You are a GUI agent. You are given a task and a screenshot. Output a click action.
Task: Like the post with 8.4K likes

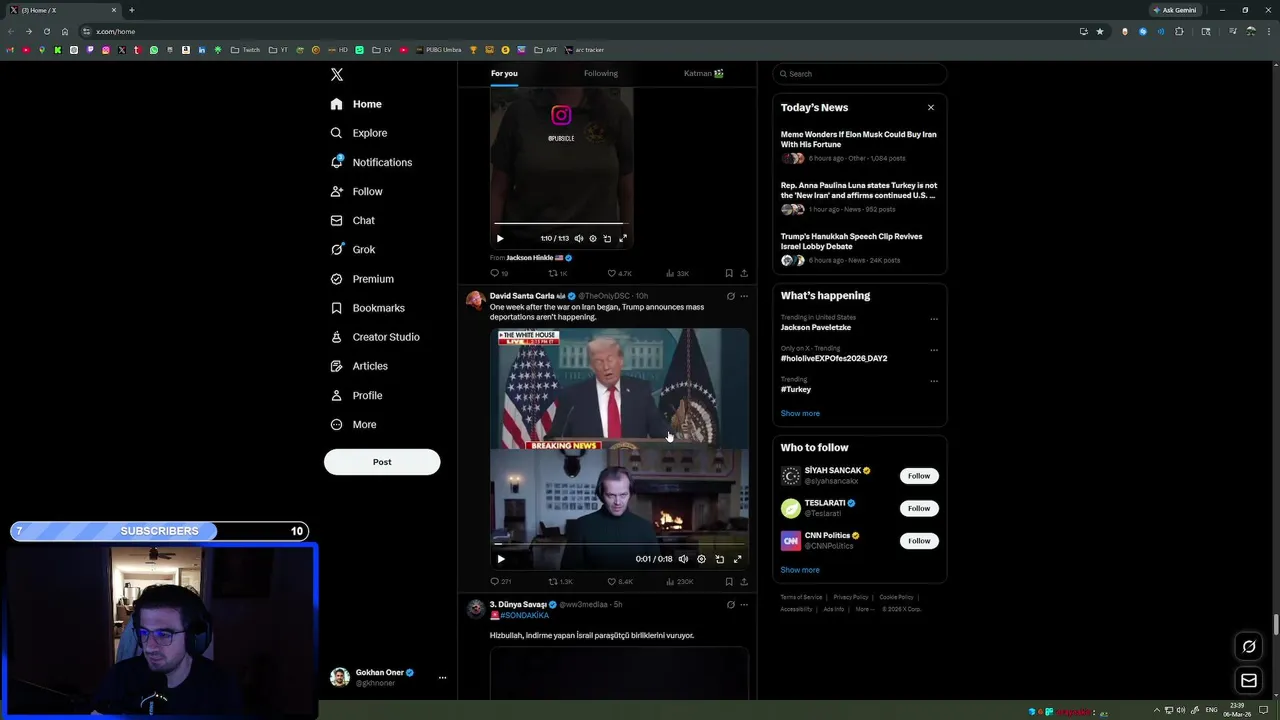coord(620,581)
